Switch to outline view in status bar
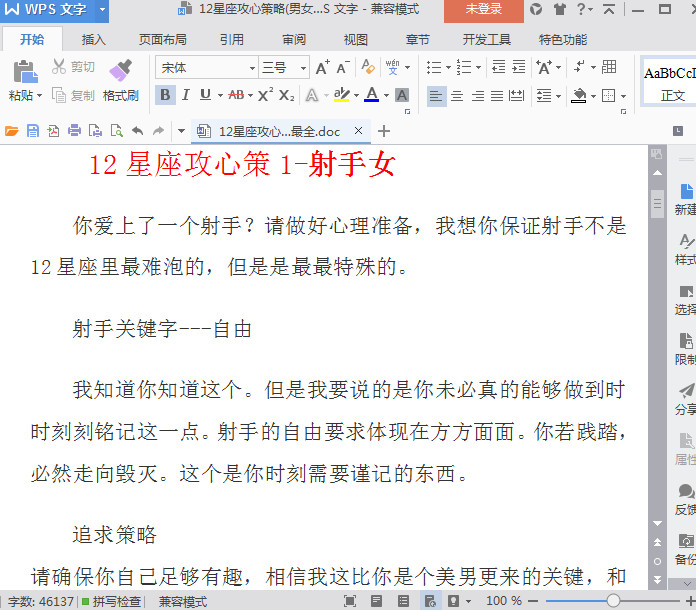The height and width of the screenshot is (610, 696). 403,601
